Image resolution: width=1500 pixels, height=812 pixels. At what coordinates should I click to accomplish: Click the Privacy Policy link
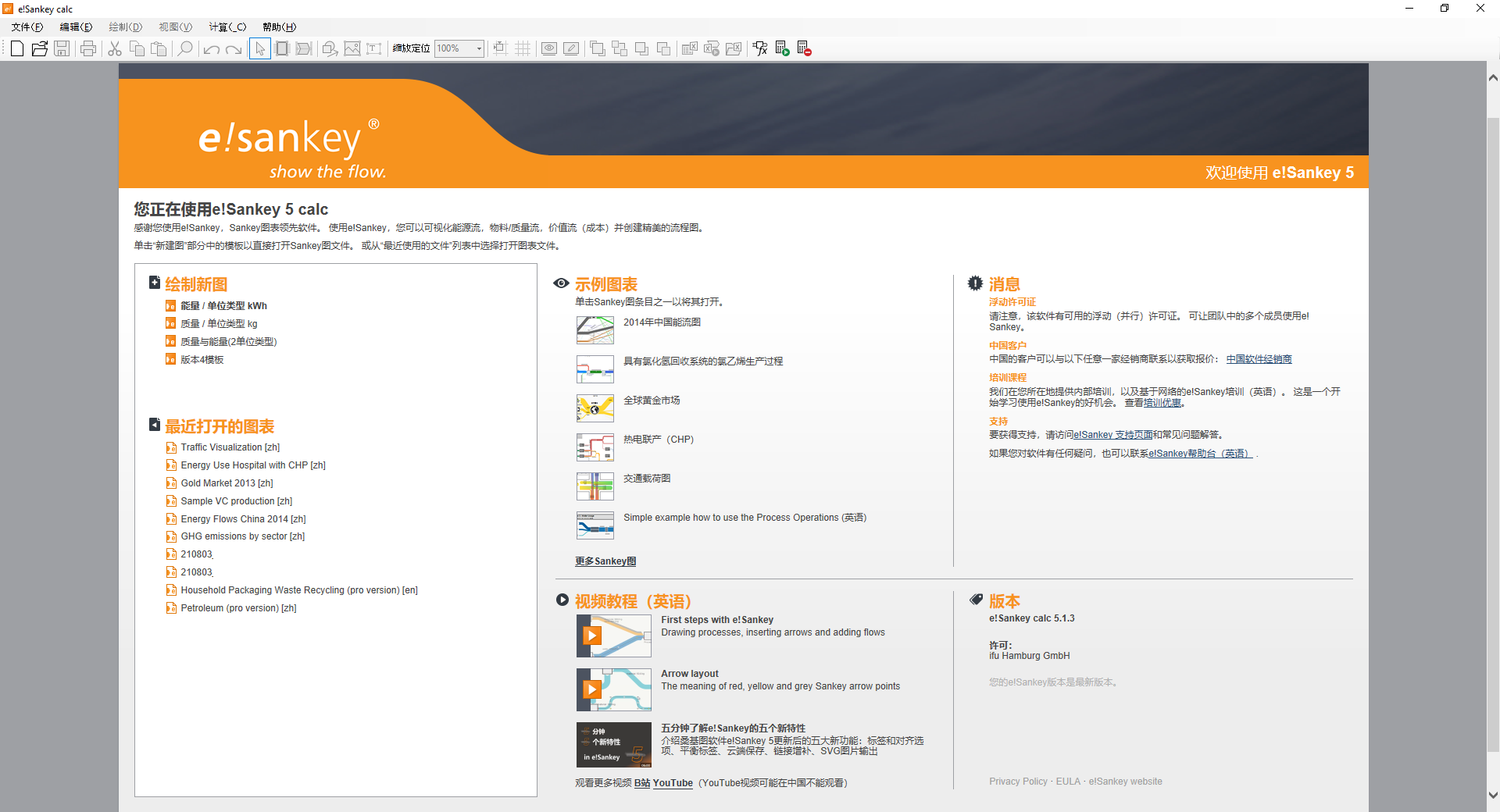click(x=1018, y=782)
